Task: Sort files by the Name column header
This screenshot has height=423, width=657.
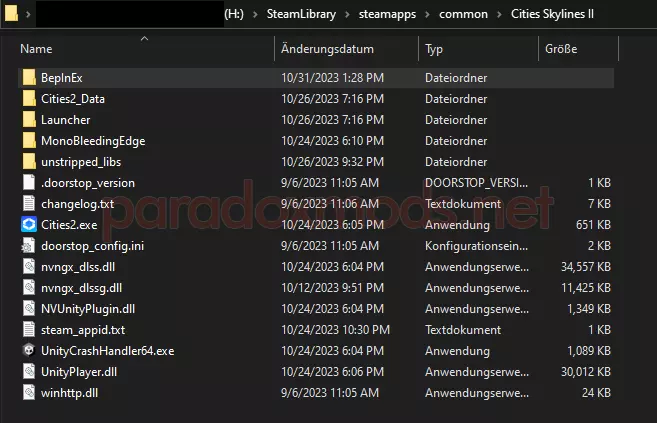Action: pos(36,49)
